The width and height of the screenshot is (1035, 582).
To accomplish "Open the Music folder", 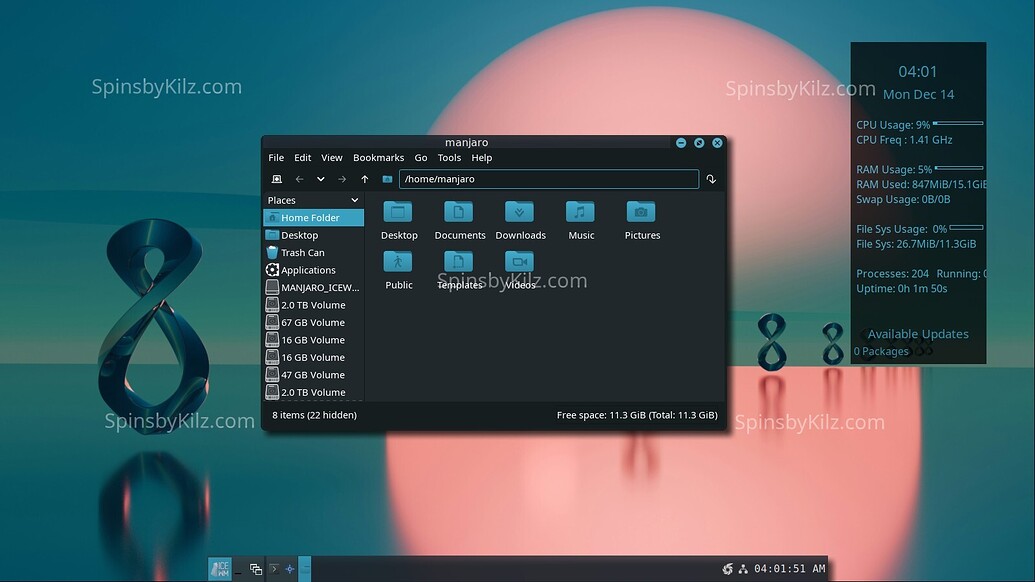I will tap(581, 212).
